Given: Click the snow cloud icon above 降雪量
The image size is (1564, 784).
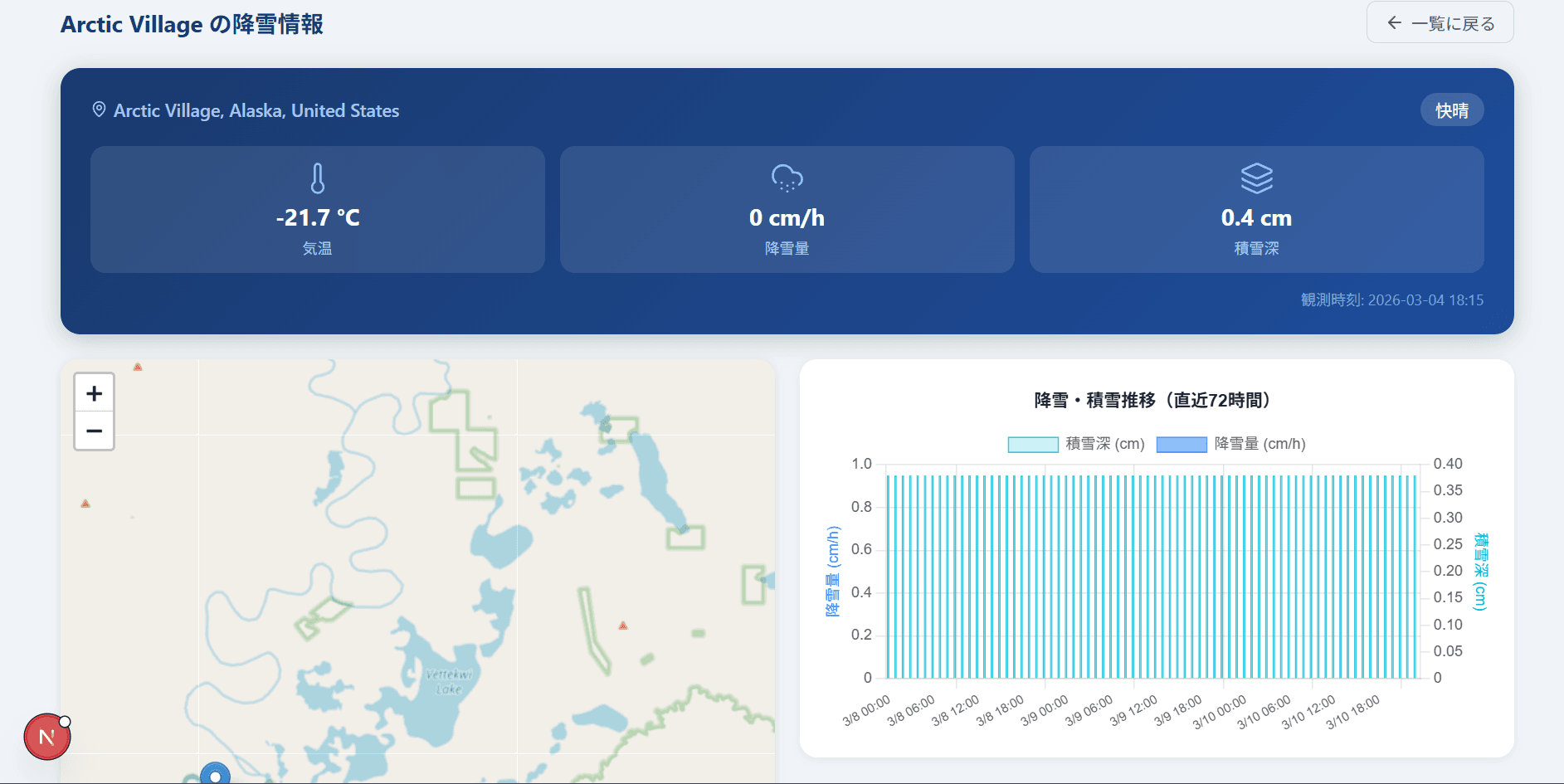Looking at the screenshot, I should point(787,178).
